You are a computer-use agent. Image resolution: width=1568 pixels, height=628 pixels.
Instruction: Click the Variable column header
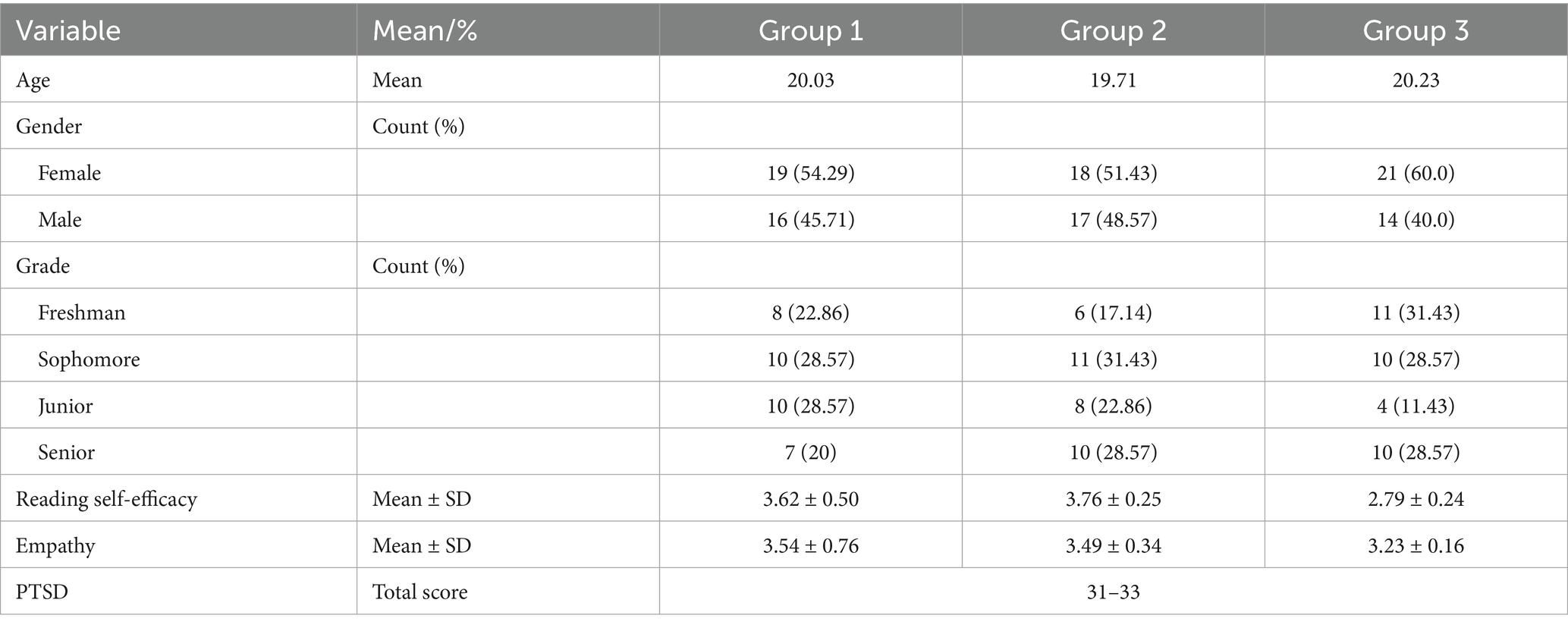pos(68,31)
